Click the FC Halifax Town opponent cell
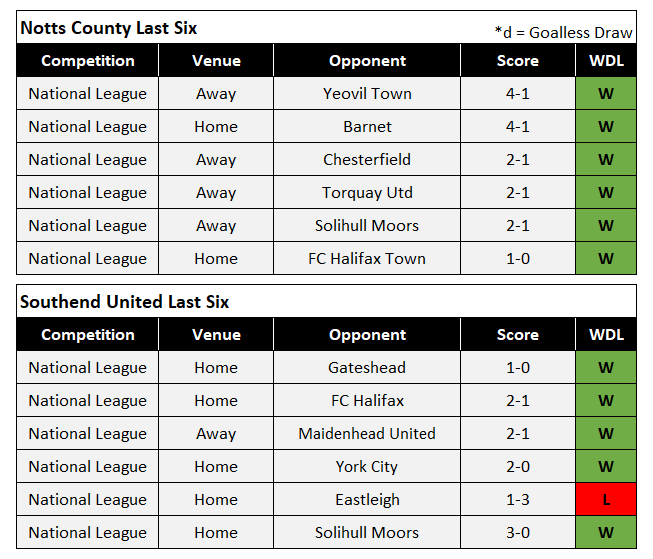This screenshot has height=559, width=653. coord(367,258)
